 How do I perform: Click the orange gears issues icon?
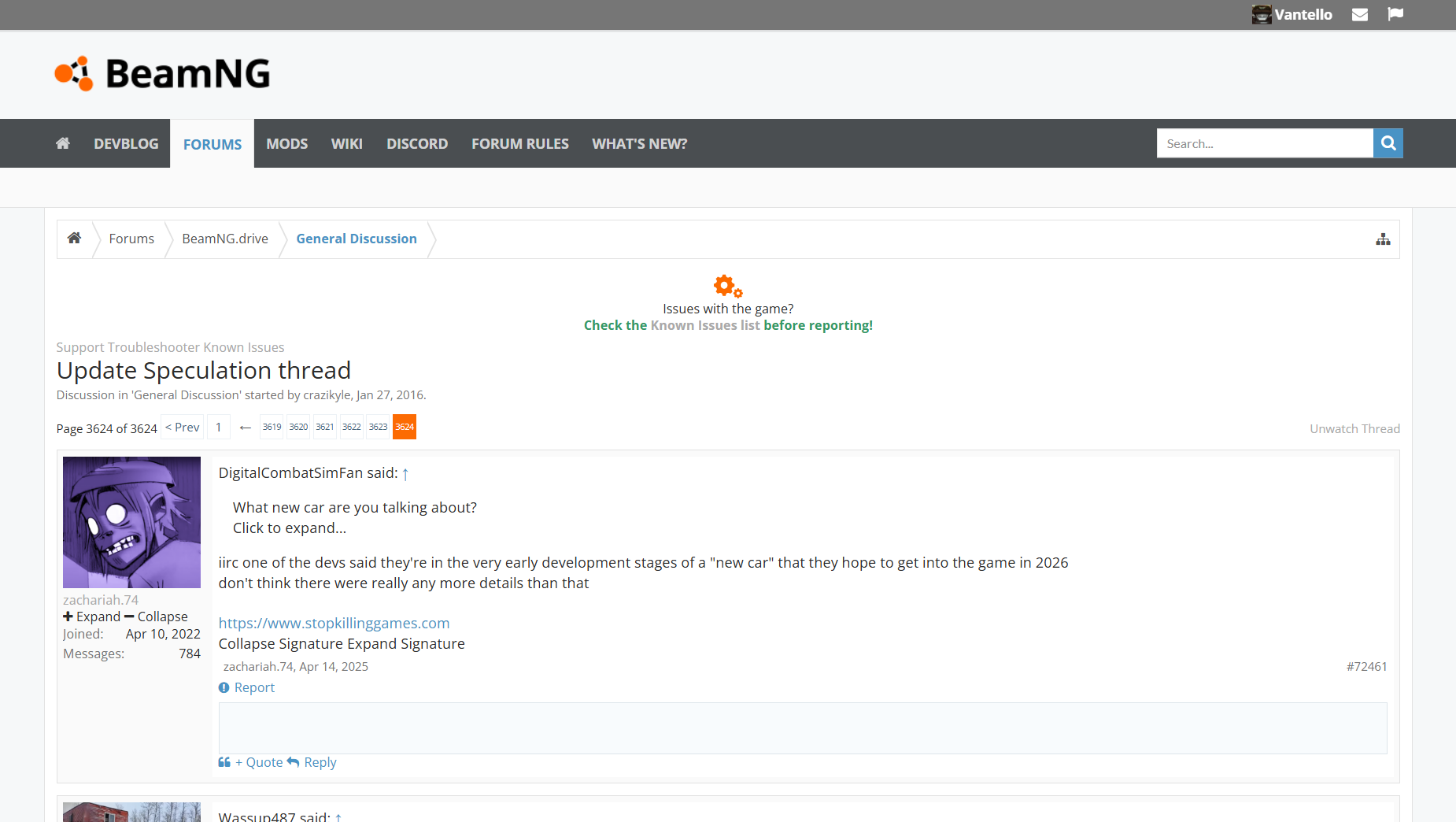(728, 286)
